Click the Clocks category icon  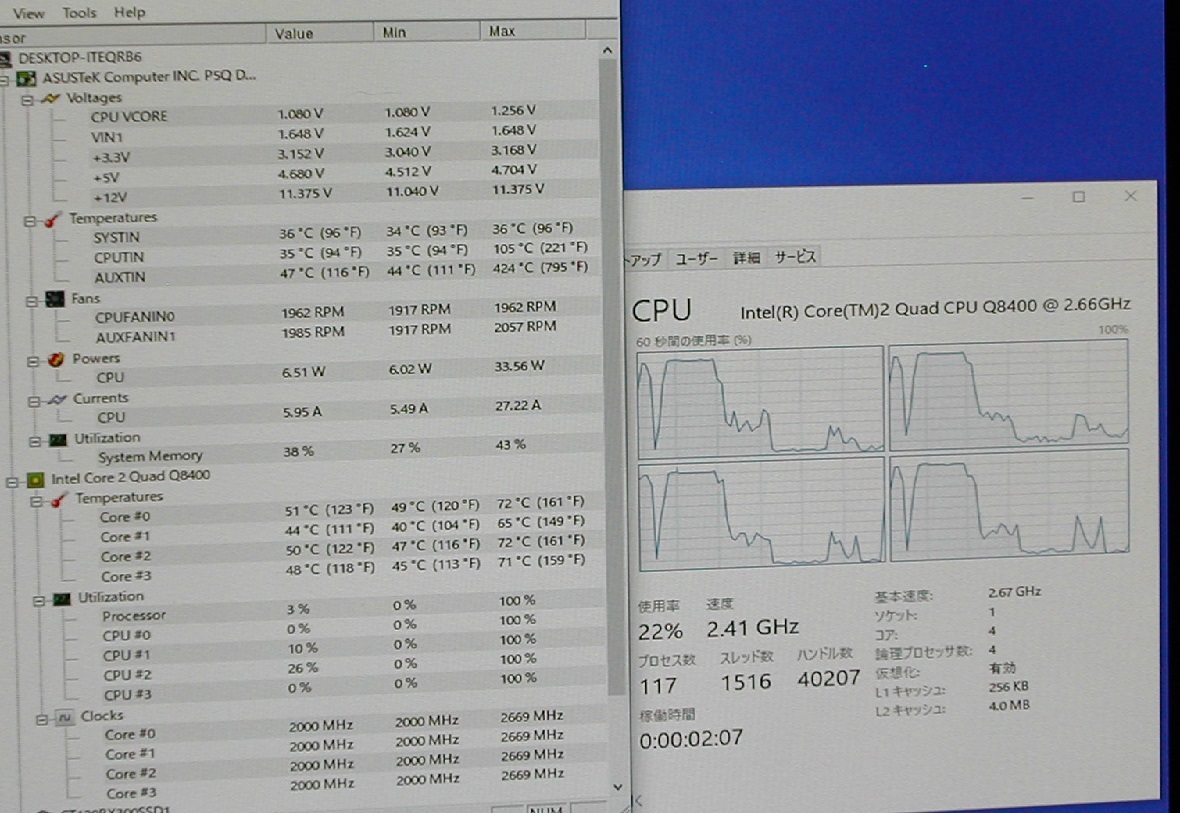pos(65,717)
